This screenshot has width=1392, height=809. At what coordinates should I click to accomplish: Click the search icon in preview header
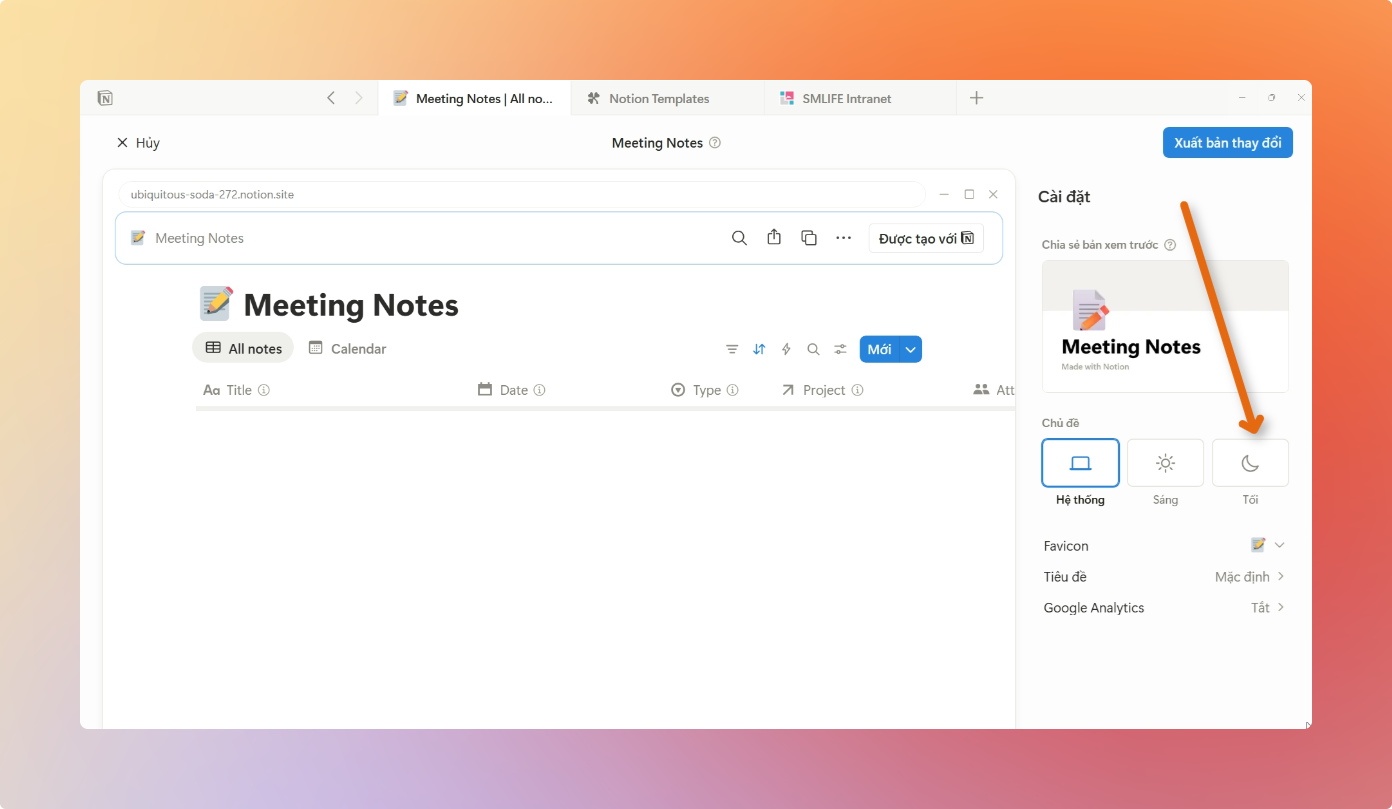point(739,238)
